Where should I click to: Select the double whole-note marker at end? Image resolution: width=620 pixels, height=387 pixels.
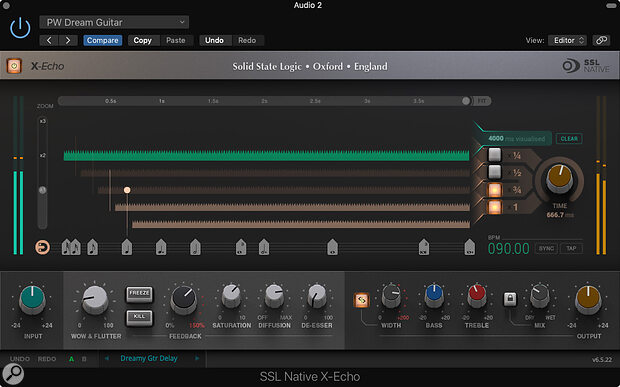[x=469, y=247]
